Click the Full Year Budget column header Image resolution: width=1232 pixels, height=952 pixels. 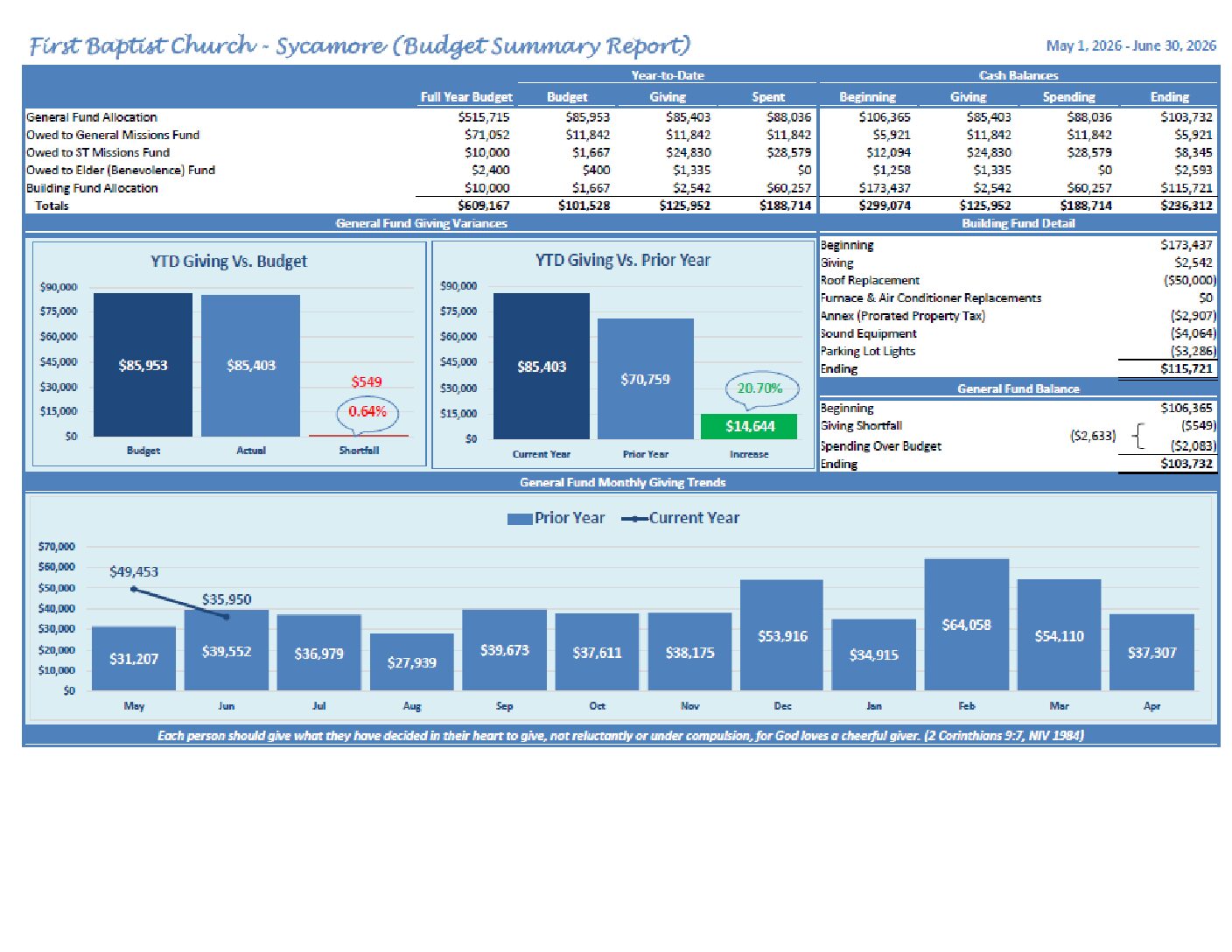point(466,97)
